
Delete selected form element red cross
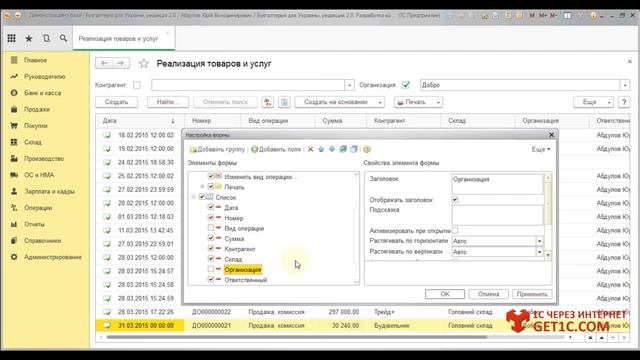click(x=310, y=149)
